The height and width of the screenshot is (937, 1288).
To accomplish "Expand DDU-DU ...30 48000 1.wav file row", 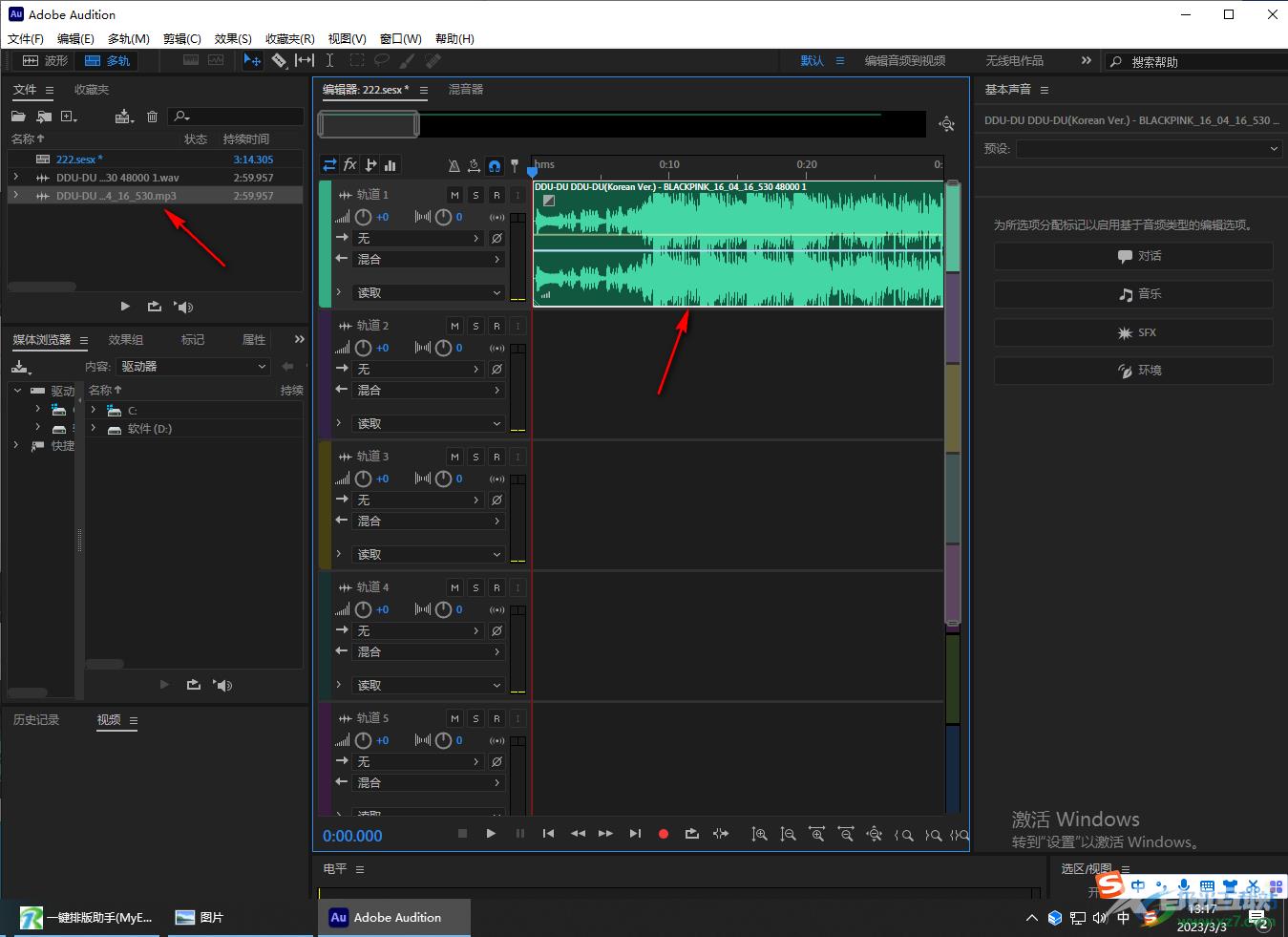I will coord(16,177).
